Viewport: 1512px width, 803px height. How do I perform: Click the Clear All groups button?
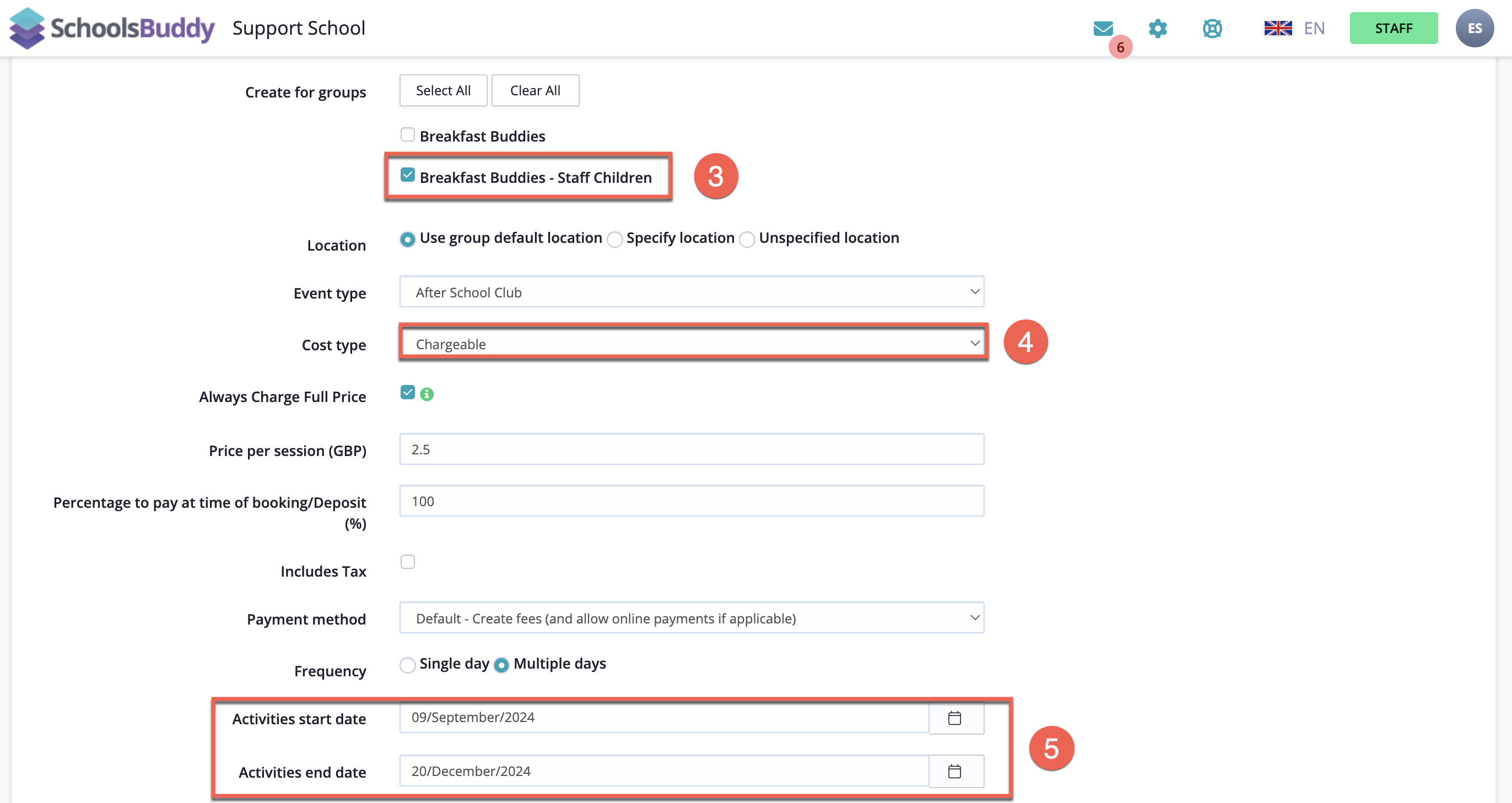[x=534, y=90]
